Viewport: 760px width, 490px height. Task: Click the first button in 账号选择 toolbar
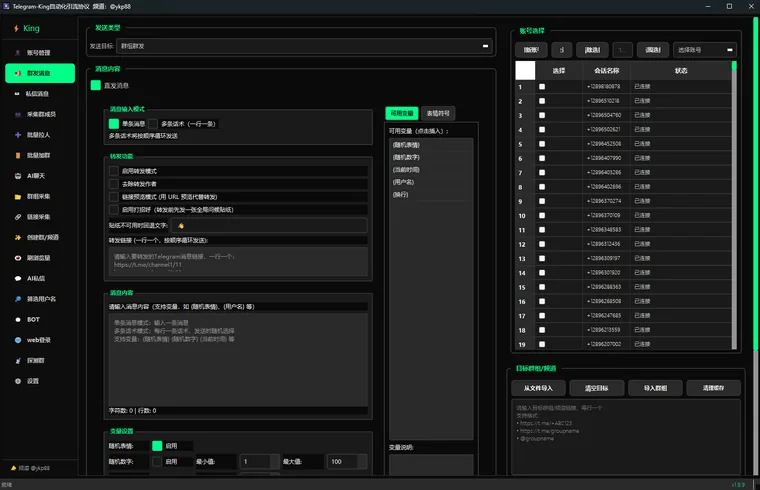tap(531, 49)
